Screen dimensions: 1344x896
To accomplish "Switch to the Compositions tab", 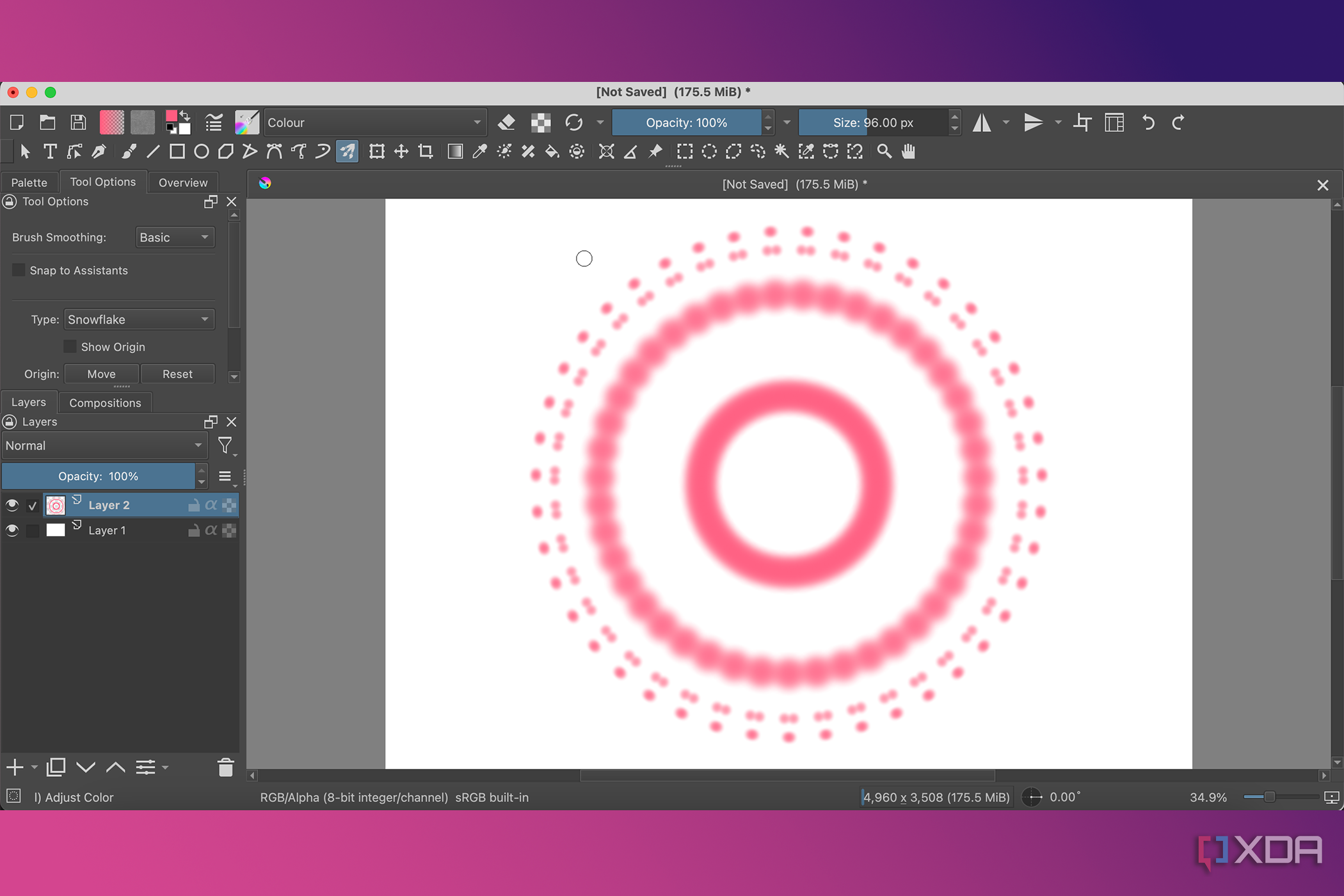I will click(105, 403).
